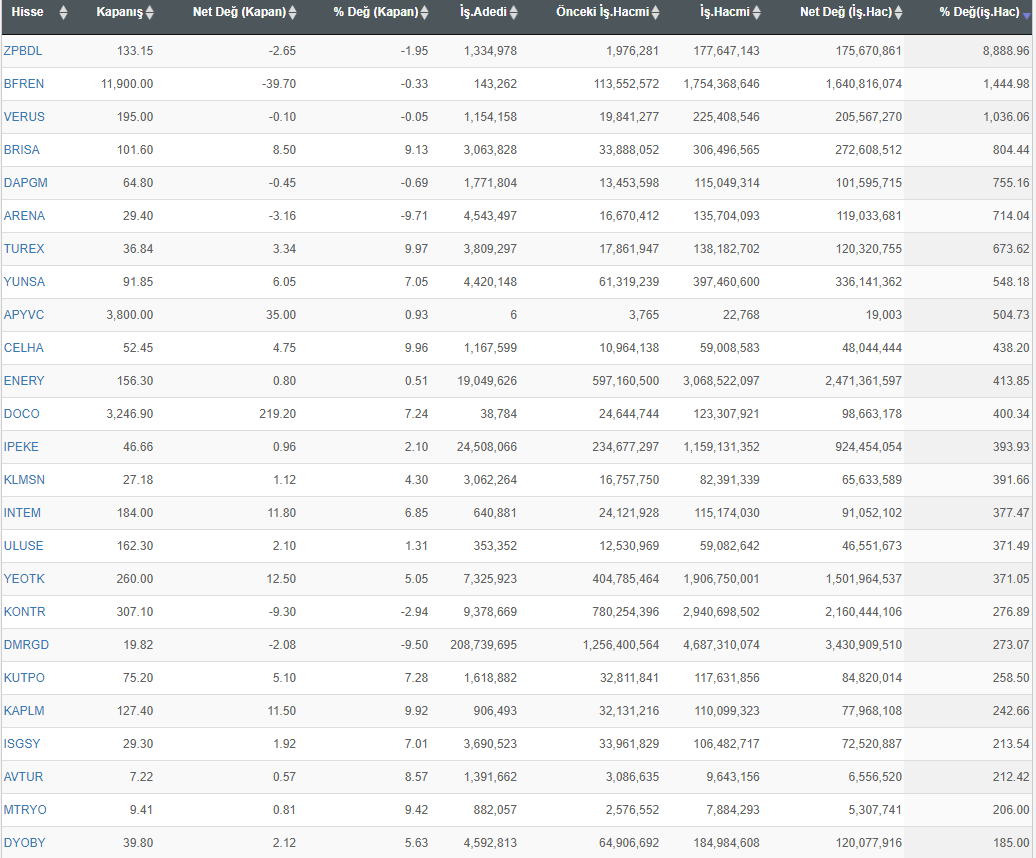Screen dimensions: 1036x858
Task: Open the AVTUR stock link
Action: pos(23,777)
